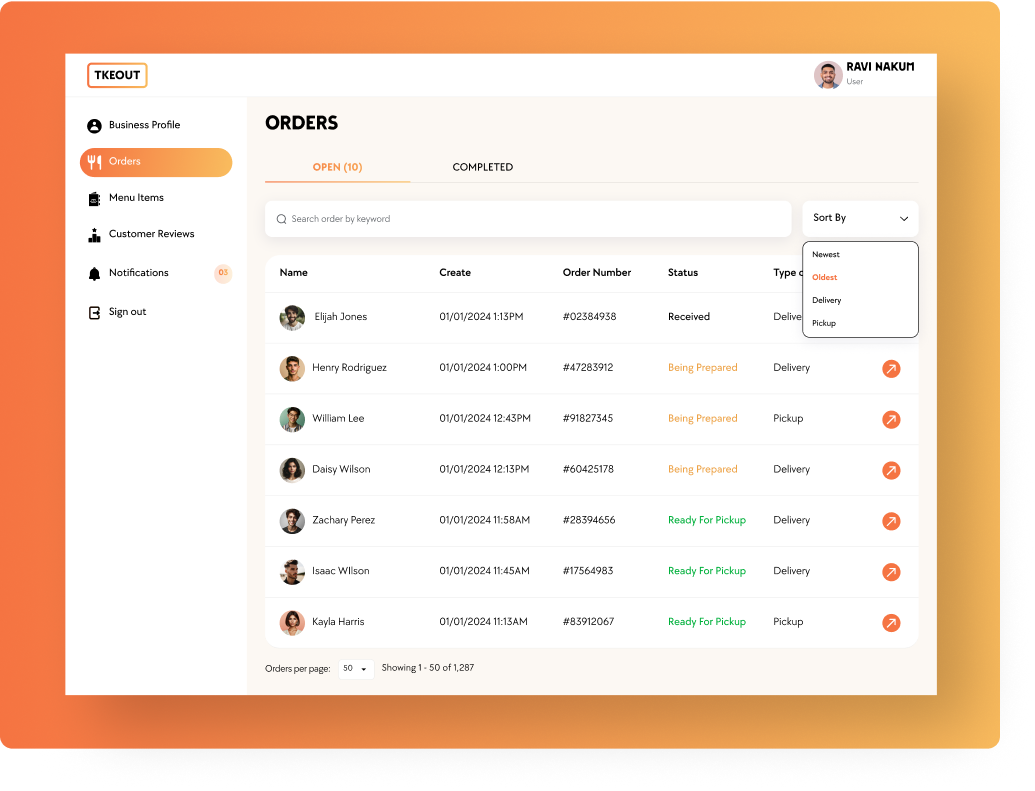Click Zachary Perez Ready For Pickup status
Screen dimensions: 1035x791
point(706,520)
